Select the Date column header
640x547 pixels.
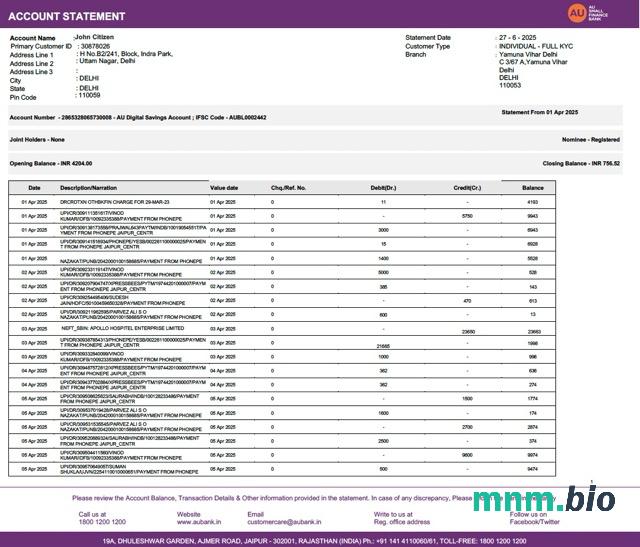tap(34, 187)
